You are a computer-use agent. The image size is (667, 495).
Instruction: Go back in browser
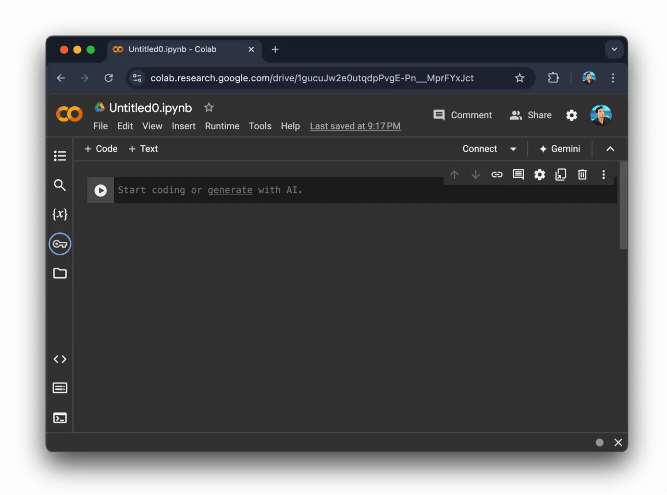coord(61,78)
